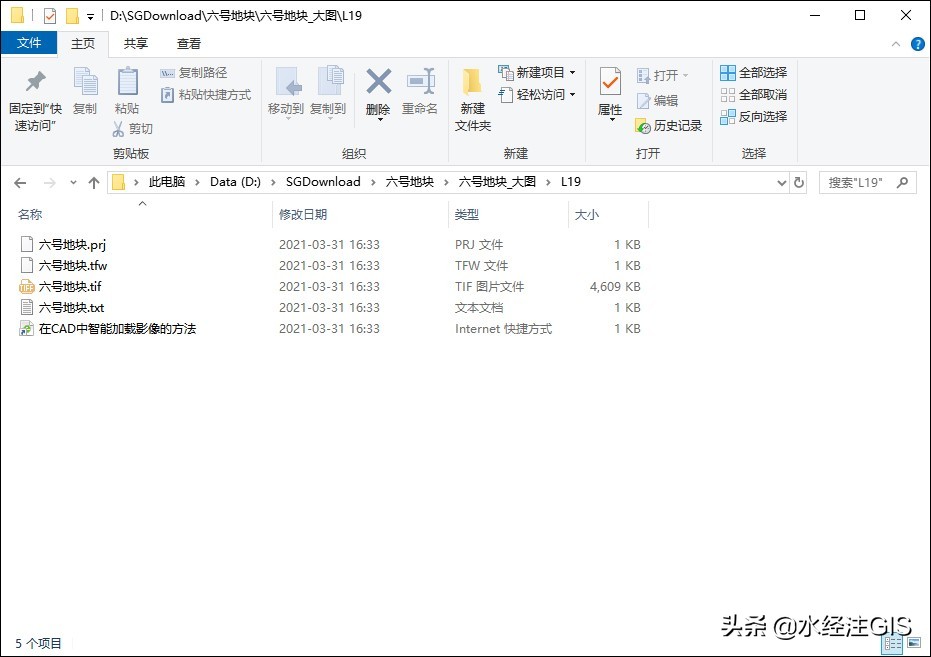Click Data (D:) in the address path
Screen dimensions: 931x657
[236, 182]
